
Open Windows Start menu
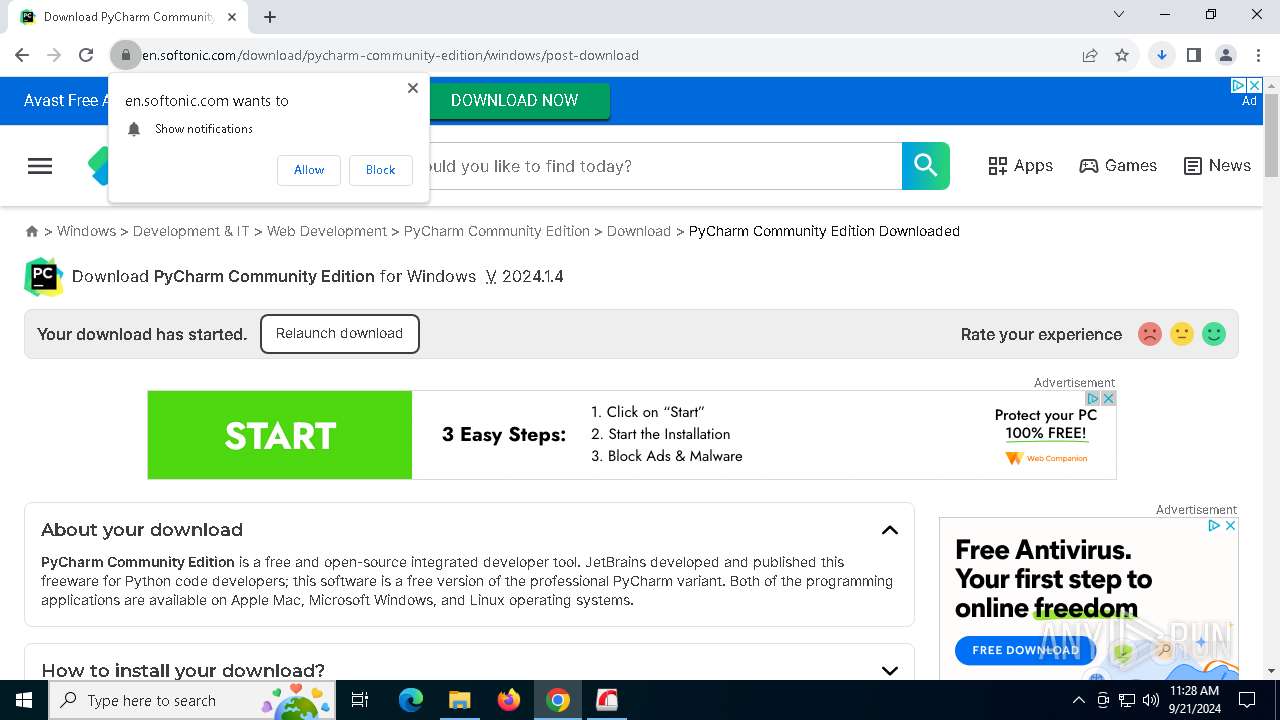[x=24, y=700]
